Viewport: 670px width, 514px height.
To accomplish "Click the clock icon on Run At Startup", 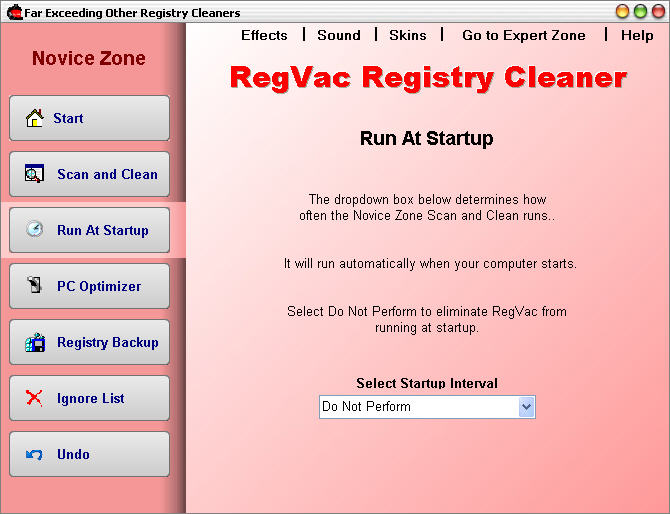I will 35,230.
